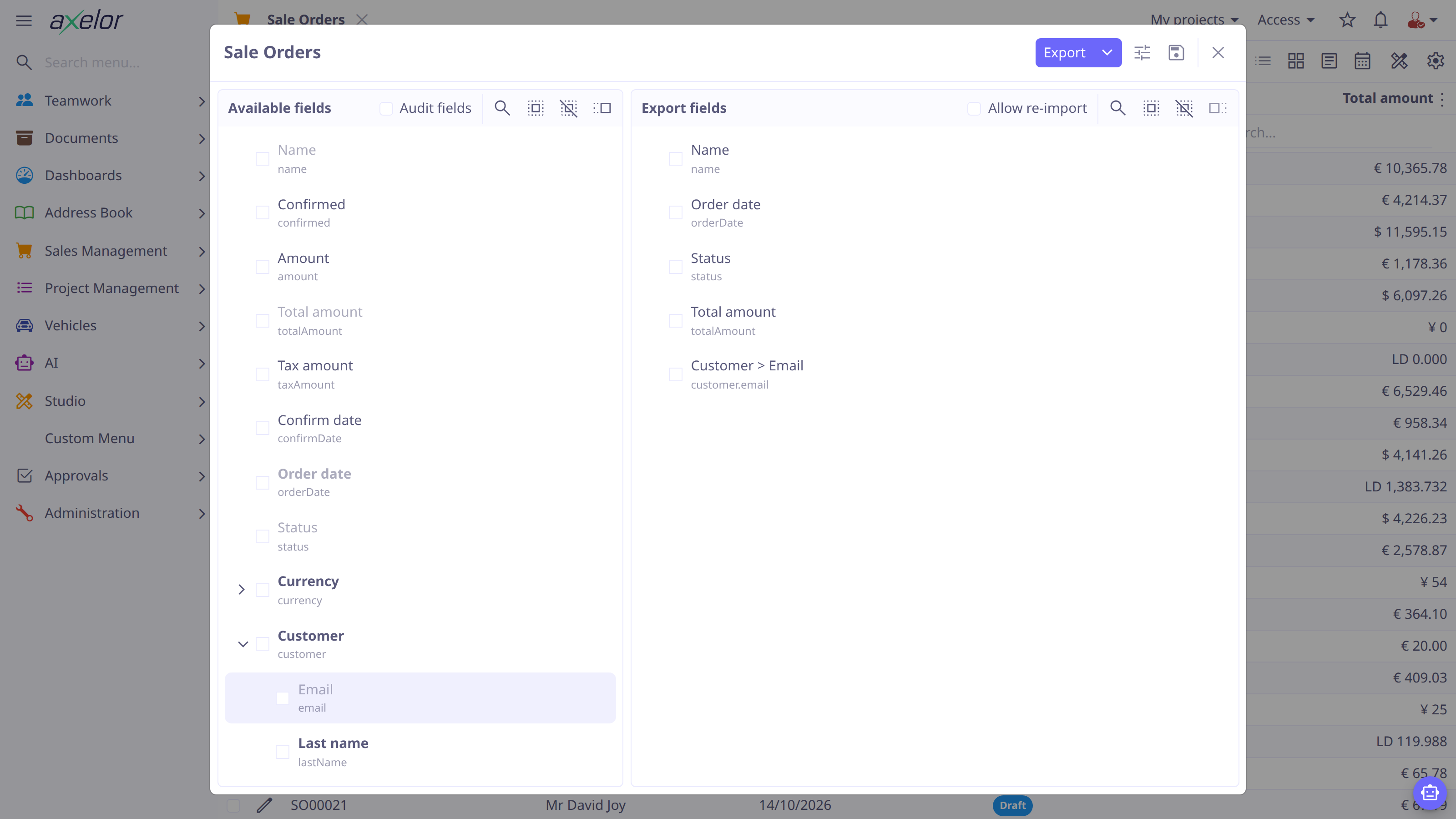Select Email row under Customer
Image resolution: width=1456 pixels, height=819 pixels.
420,698
